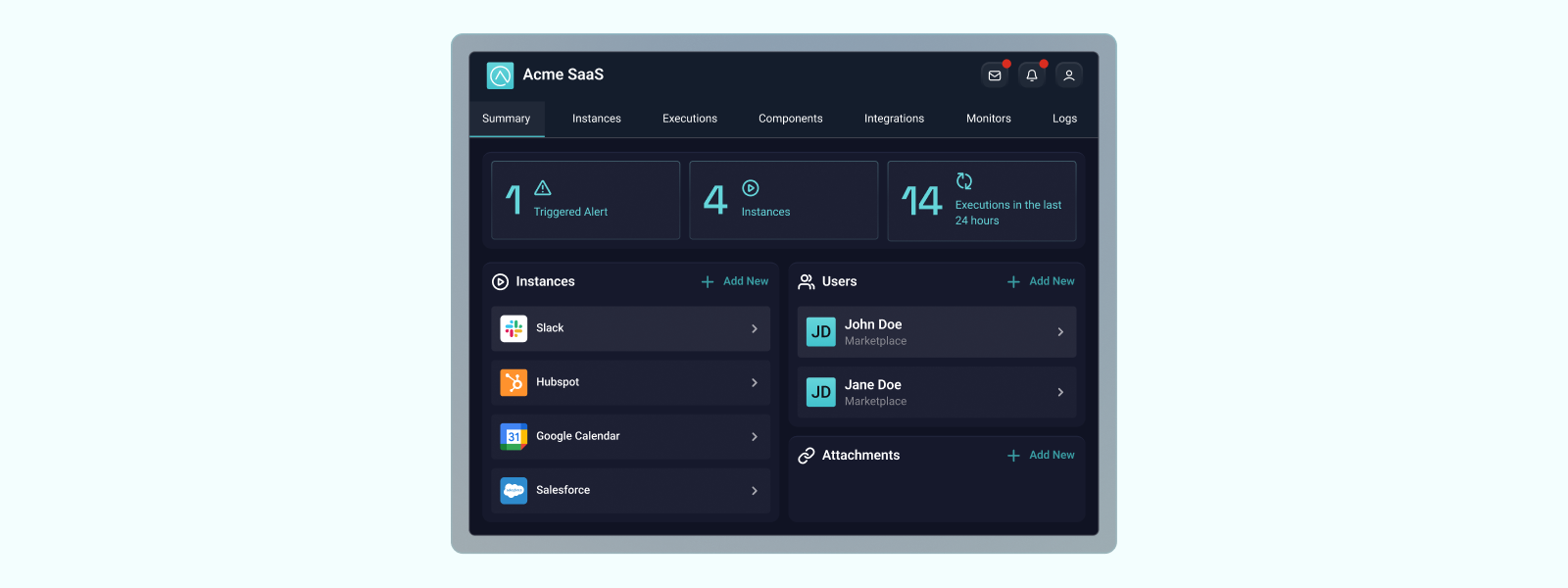Open the Executions tab
This screenshot has width=1568, height=588.
(x=690, y=119)
